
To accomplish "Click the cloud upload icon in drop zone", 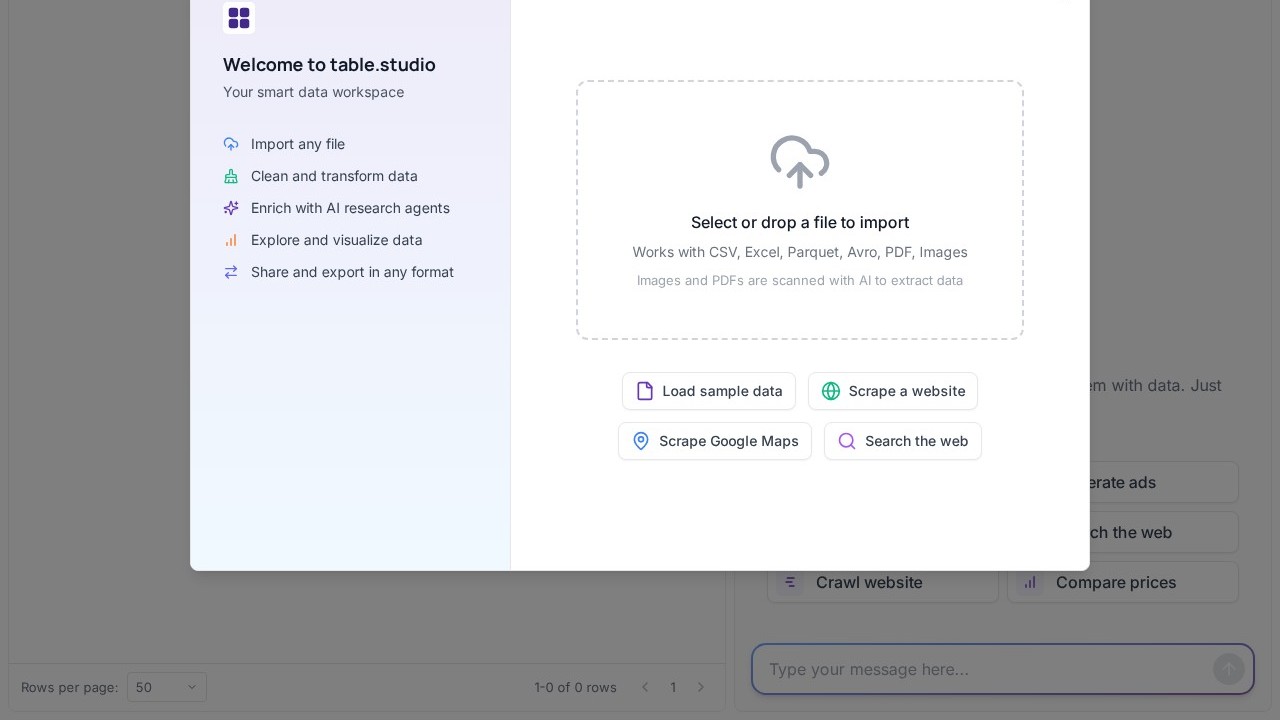I will (x=799, y=162).
